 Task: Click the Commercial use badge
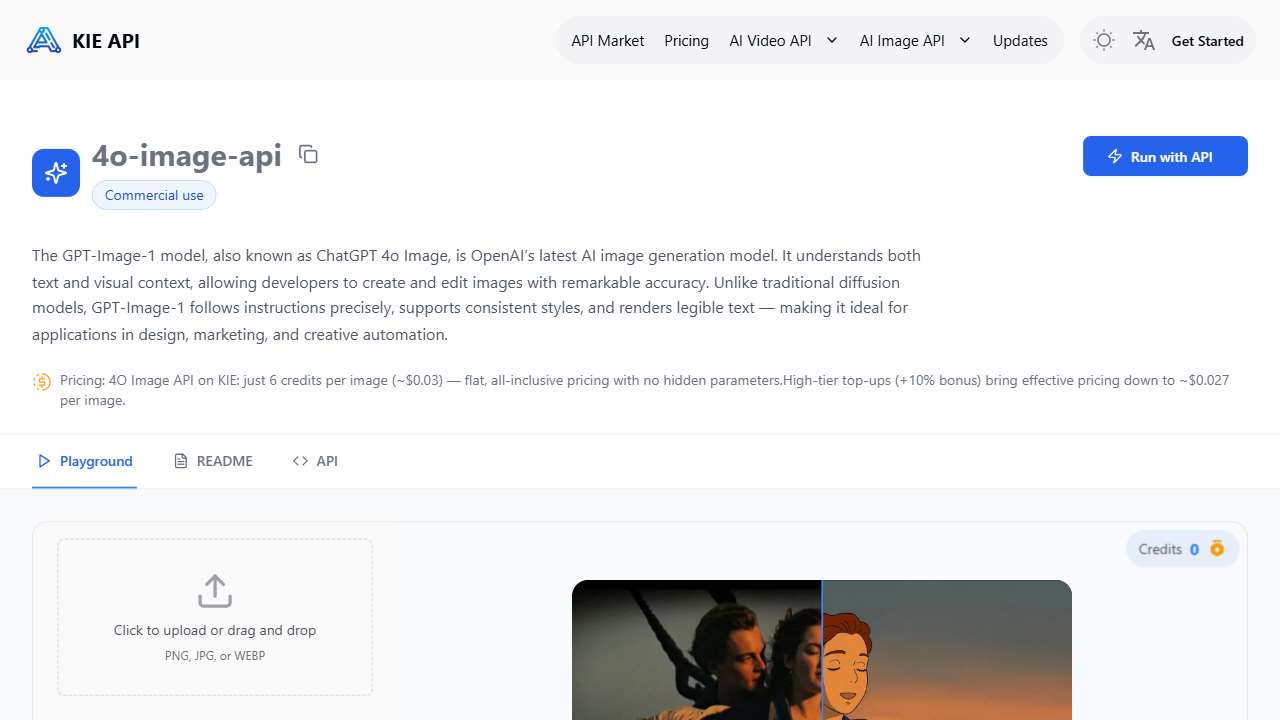pyautogui.click(x=154, y=195)
